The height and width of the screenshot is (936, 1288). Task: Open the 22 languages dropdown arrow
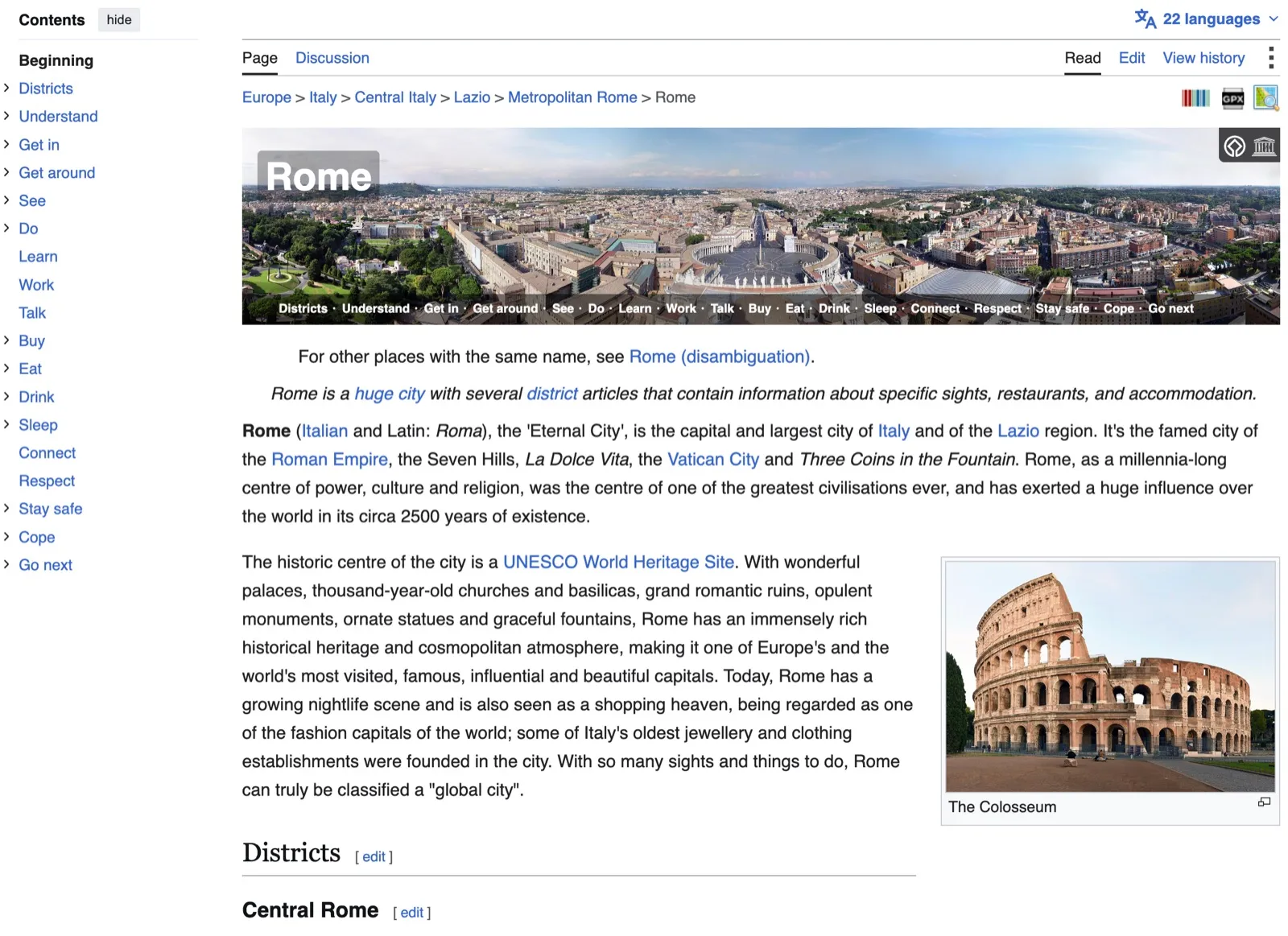click(1274, 19)
